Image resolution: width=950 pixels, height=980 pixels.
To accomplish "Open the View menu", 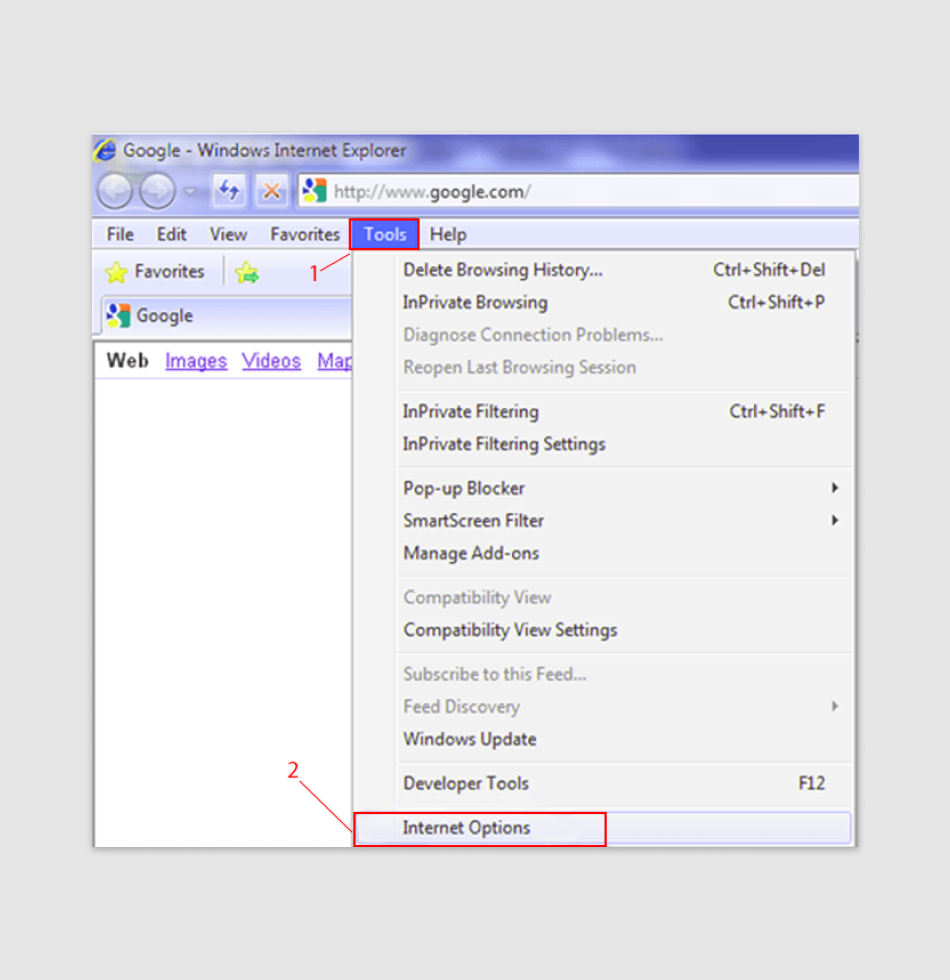I will pos(228,234).
